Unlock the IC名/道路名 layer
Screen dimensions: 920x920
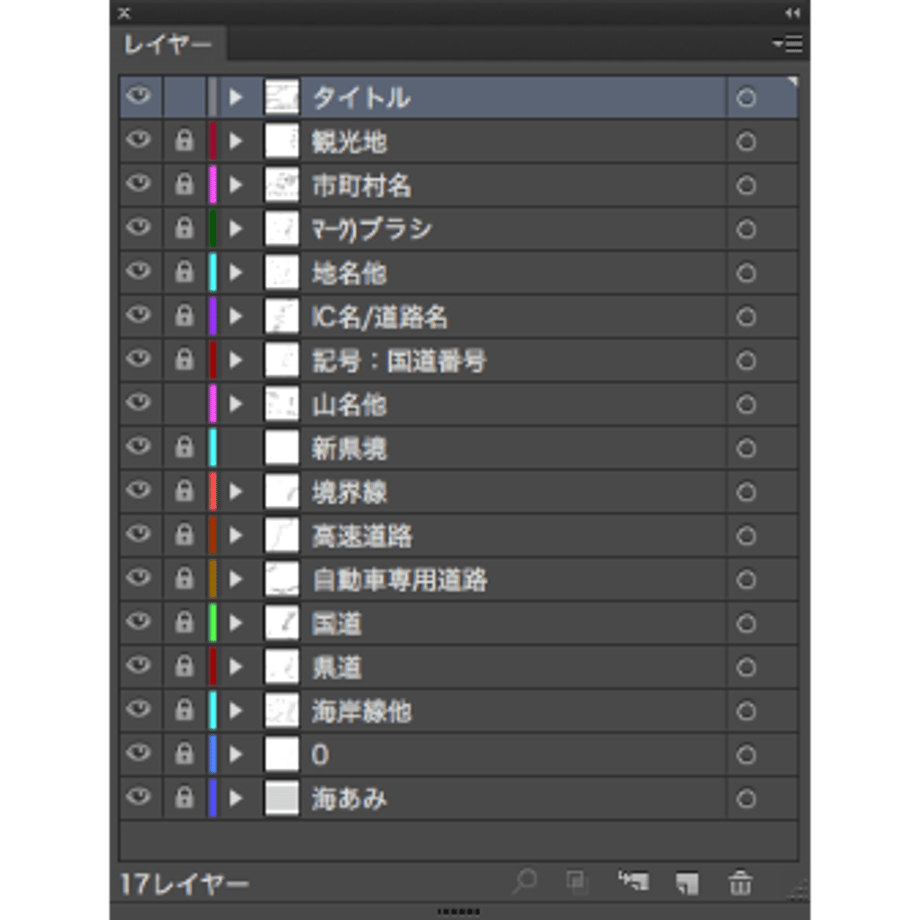pyautogui.click(x=184, y=316)
